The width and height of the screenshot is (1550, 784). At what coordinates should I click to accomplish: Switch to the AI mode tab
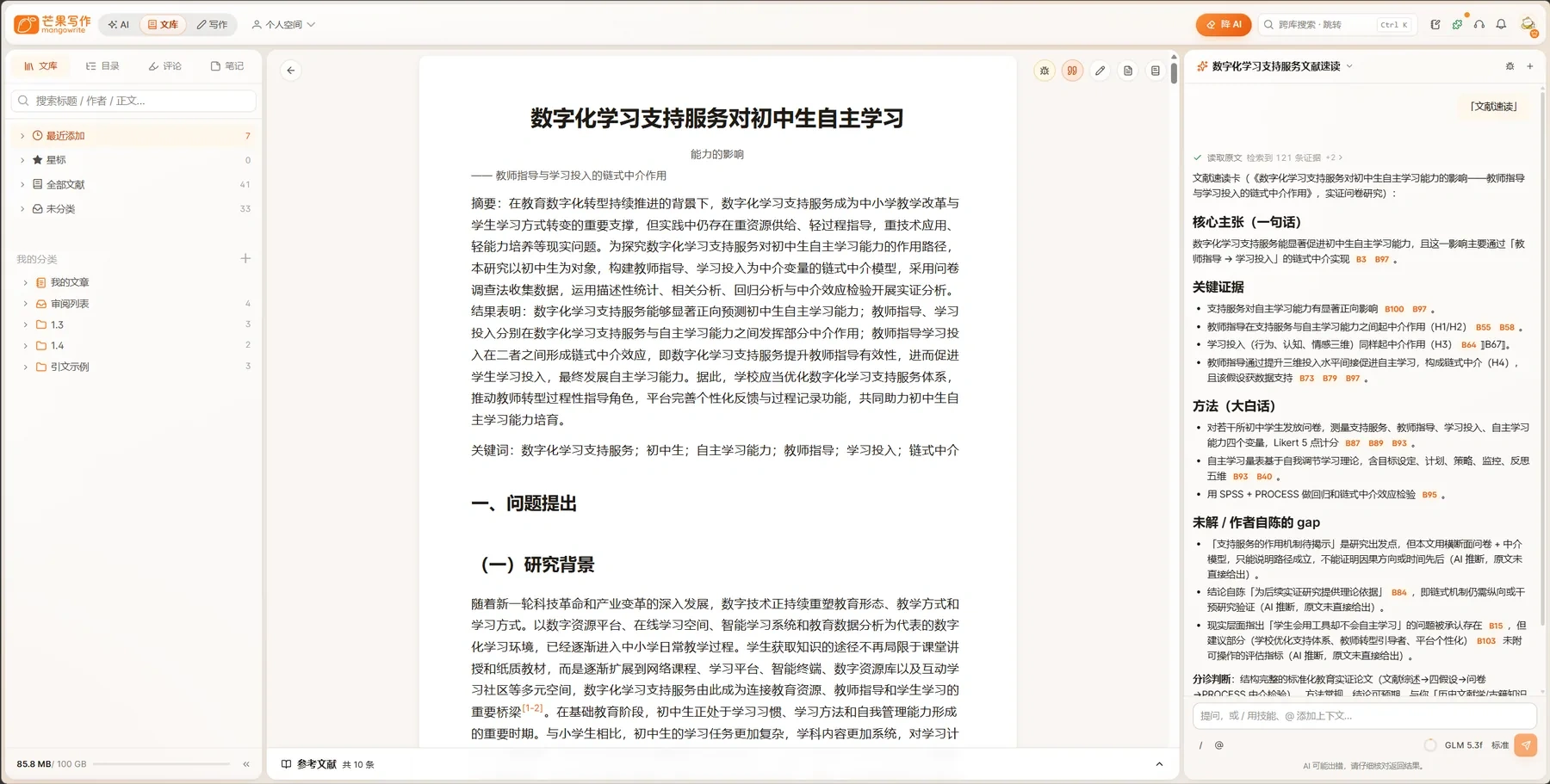119,25
